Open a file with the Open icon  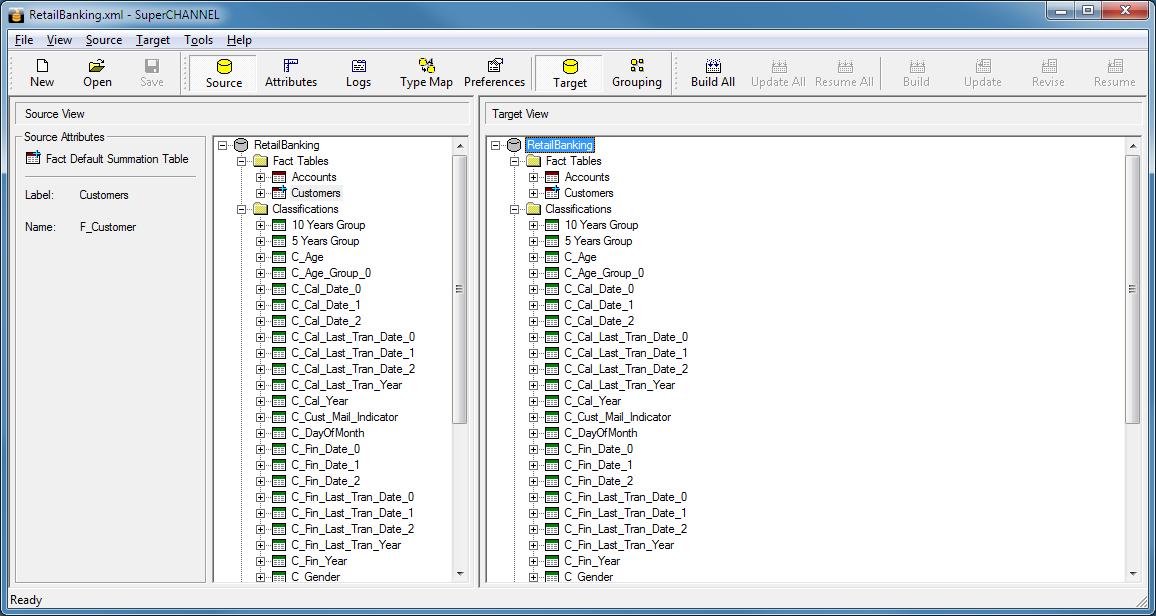tap(97, 73)
